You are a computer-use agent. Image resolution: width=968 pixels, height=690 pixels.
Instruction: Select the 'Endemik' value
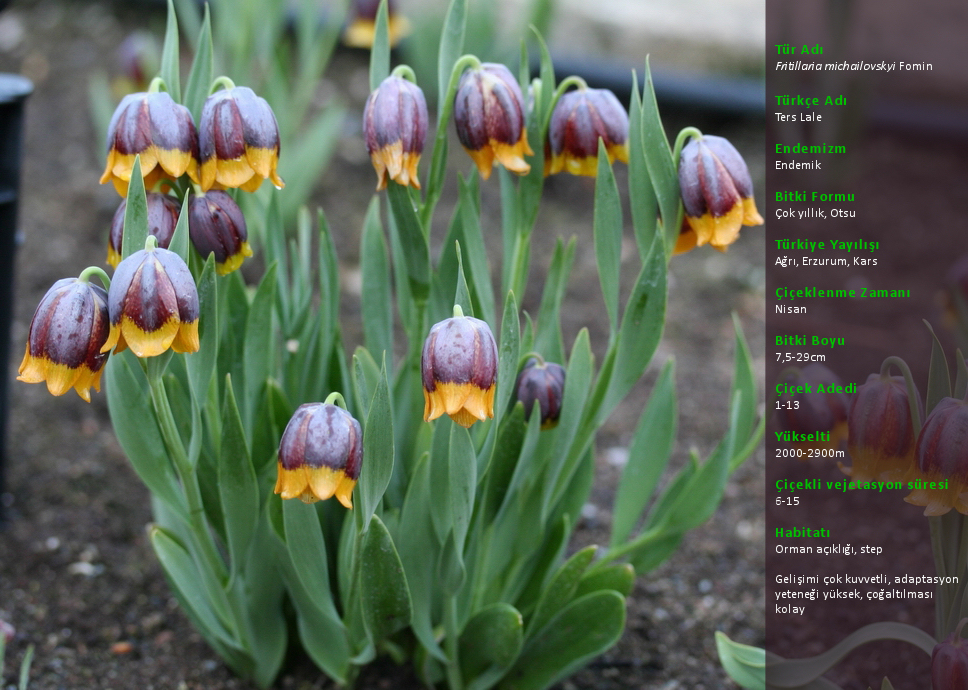797,165
